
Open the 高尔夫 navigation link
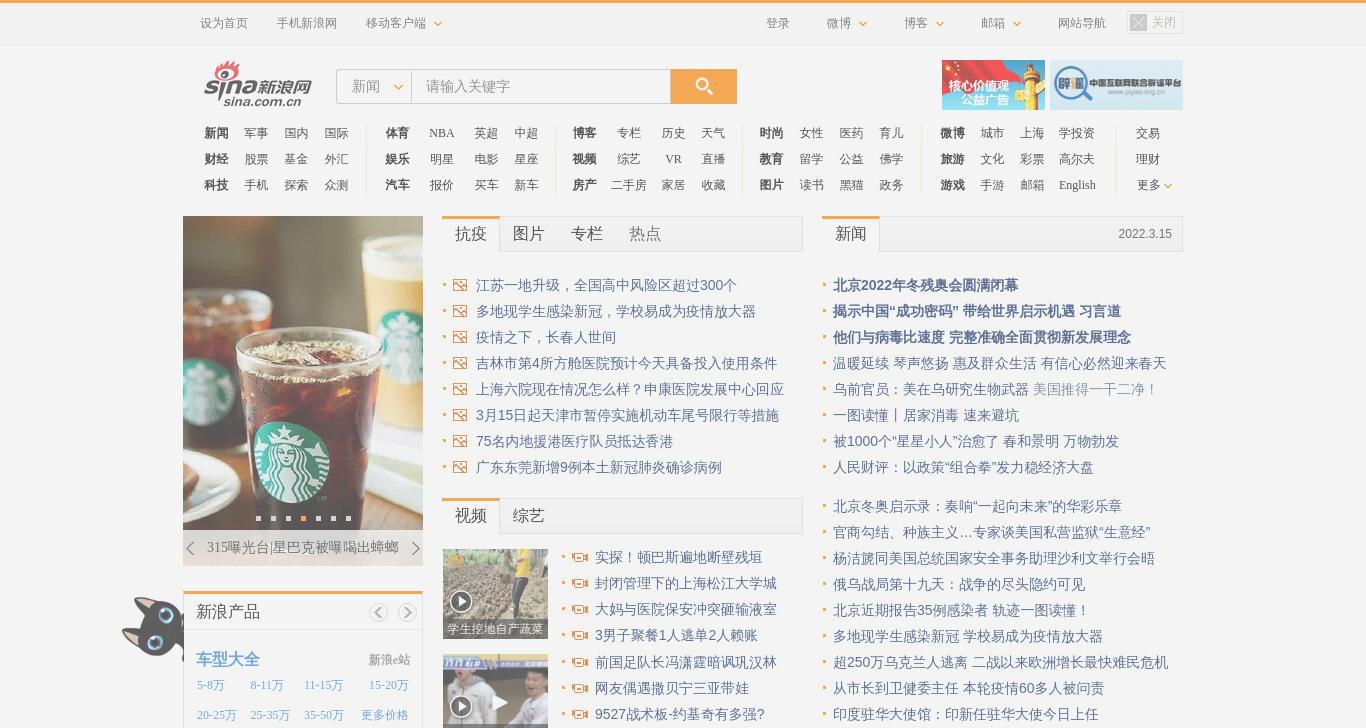[x=1076, y=159]
